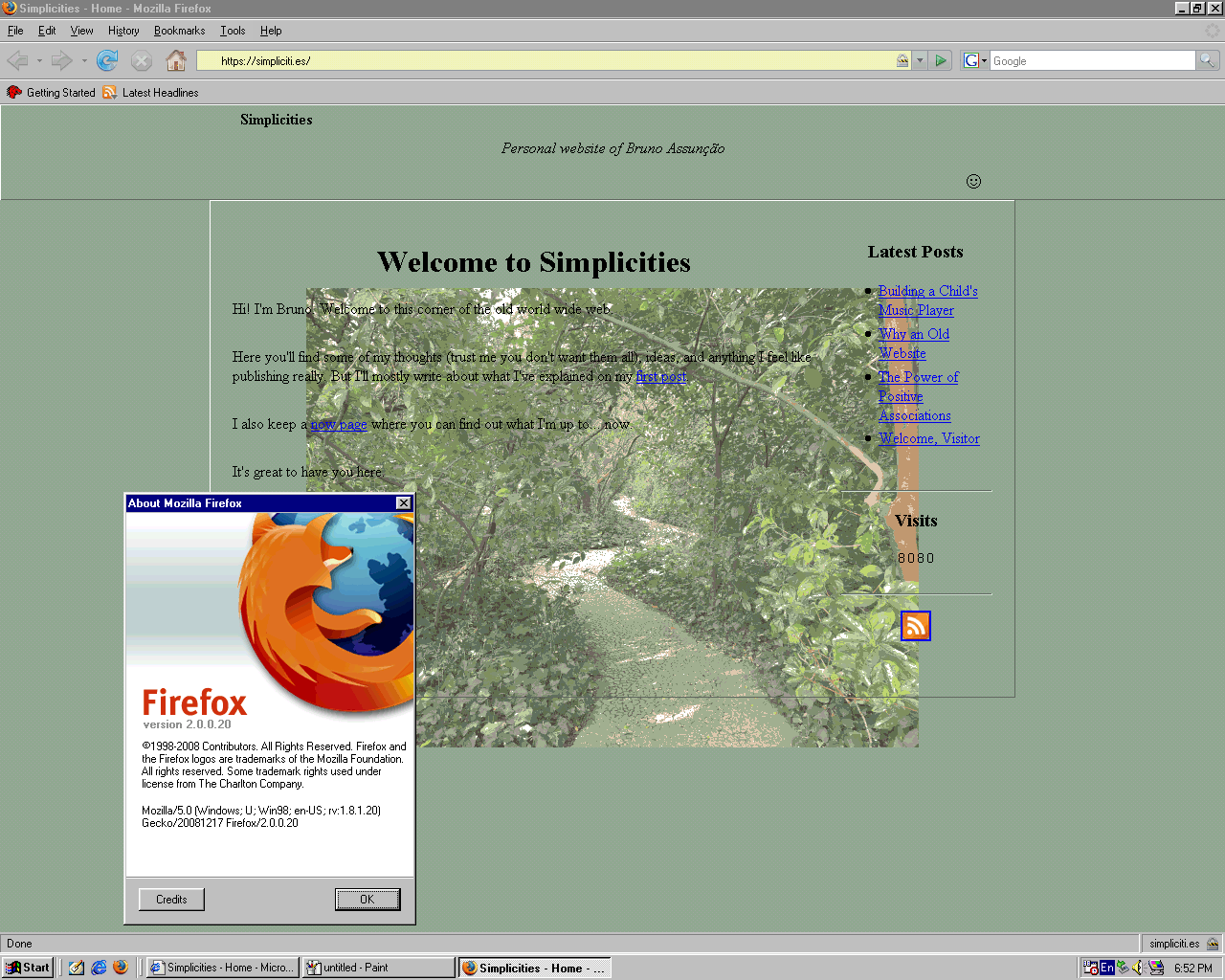1225x980 pixels.
Task: Click the 'Welcome to Simplicities' heading
Action: pyautogui.click(x=534, y=262)
